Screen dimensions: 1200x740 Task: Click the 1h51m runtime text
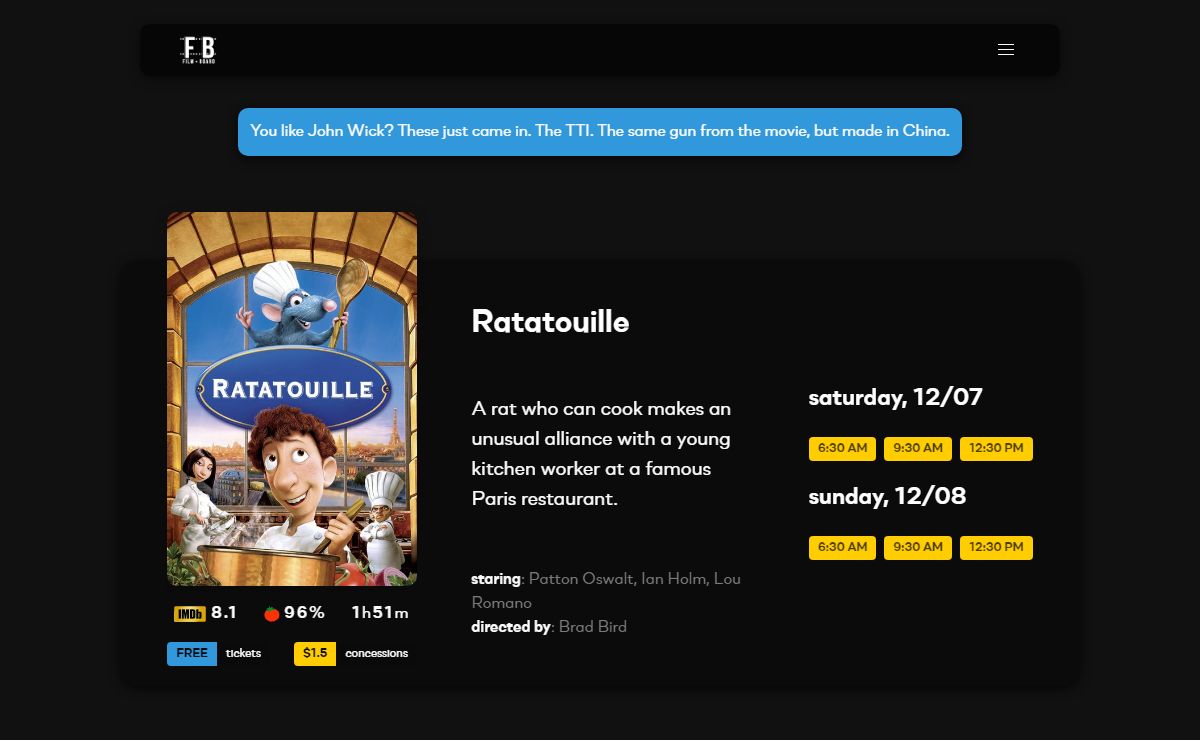[x=380, y=614]
